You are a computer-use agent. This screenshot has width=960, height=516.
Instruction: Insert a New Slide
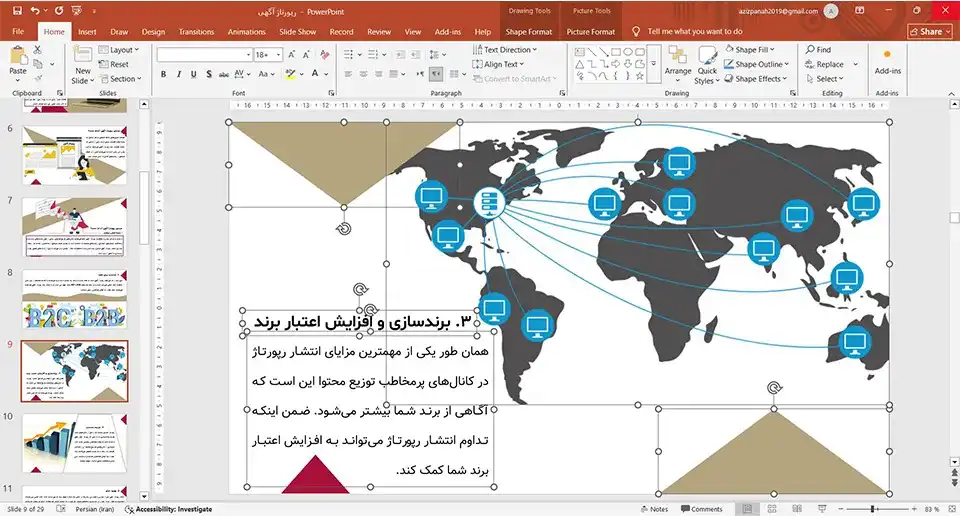pyautogui.click(x=83, y=66)
